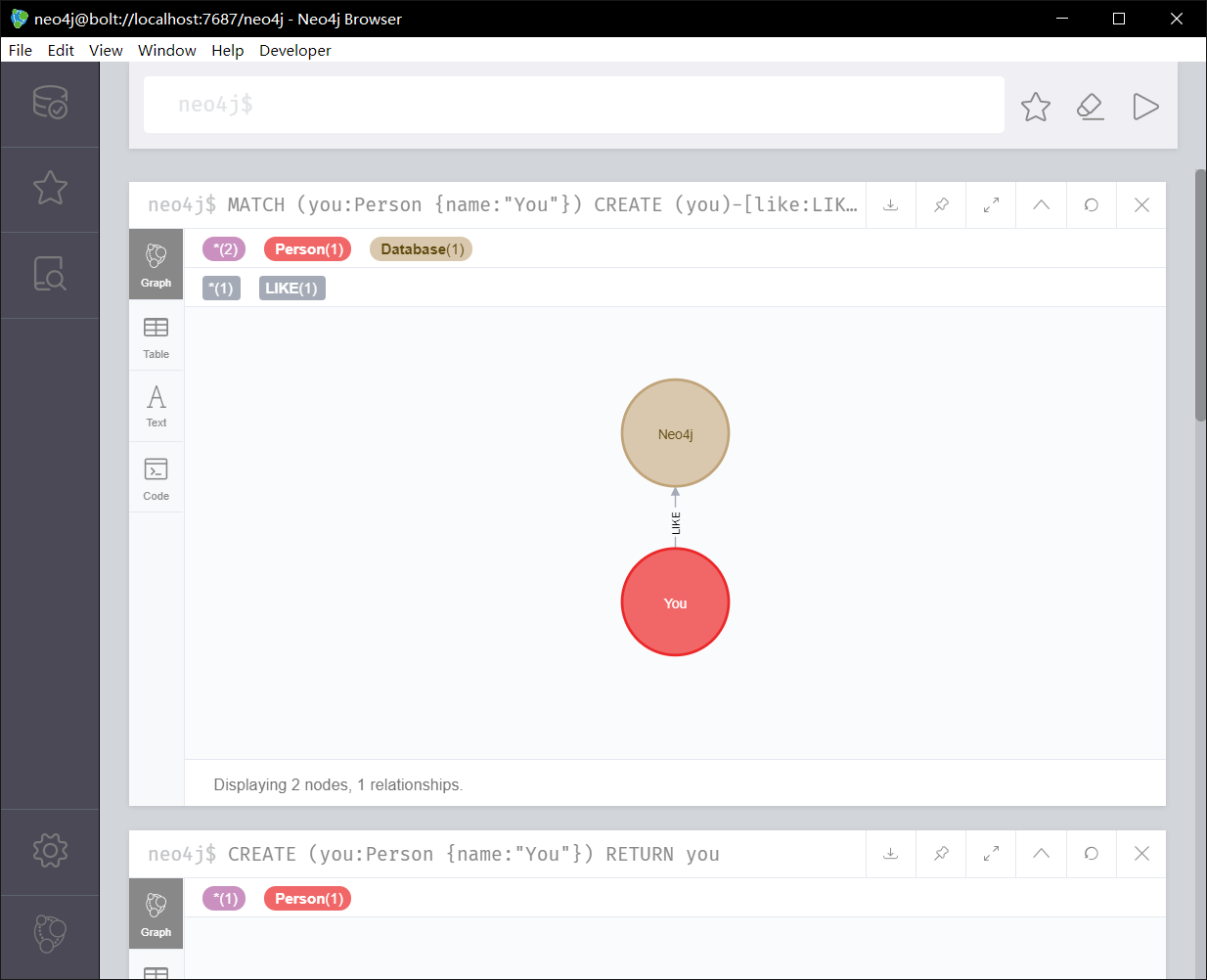The width and height of the screenshot is (1207, 980).
Task: Collapse the CREATE query frame
Action: pos(1041,854)
